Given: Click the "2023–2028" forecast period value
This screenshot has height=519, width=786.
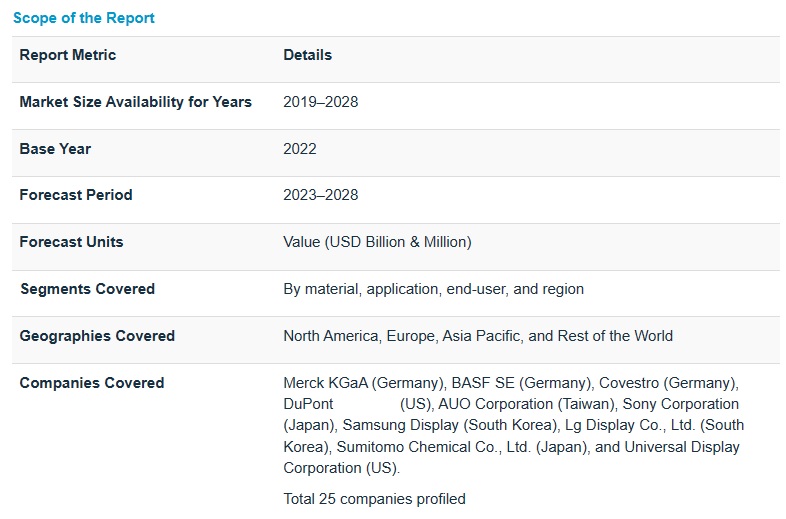Looking at the screenshot, I should (320, 195).
